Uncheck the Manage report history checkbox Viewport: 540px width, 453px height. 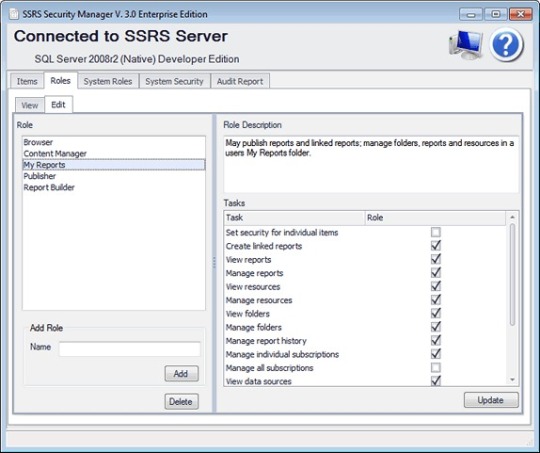(436, 340)
